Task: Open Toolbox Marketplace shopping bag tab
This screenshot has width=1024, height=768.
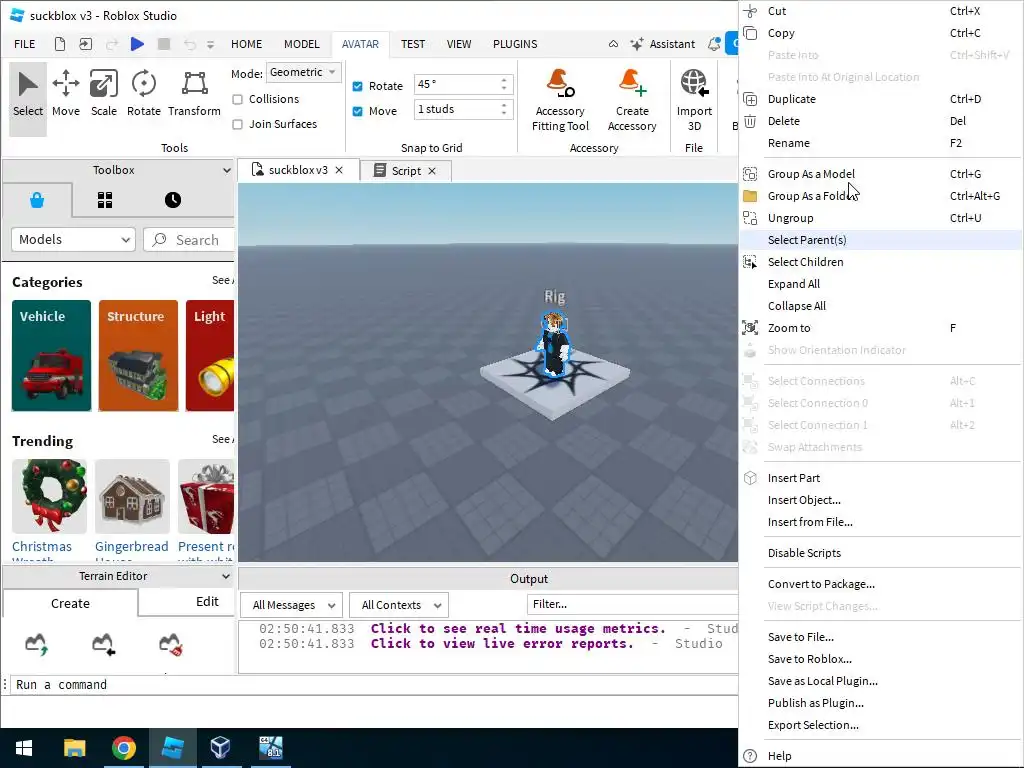Action: pos(37,200)
